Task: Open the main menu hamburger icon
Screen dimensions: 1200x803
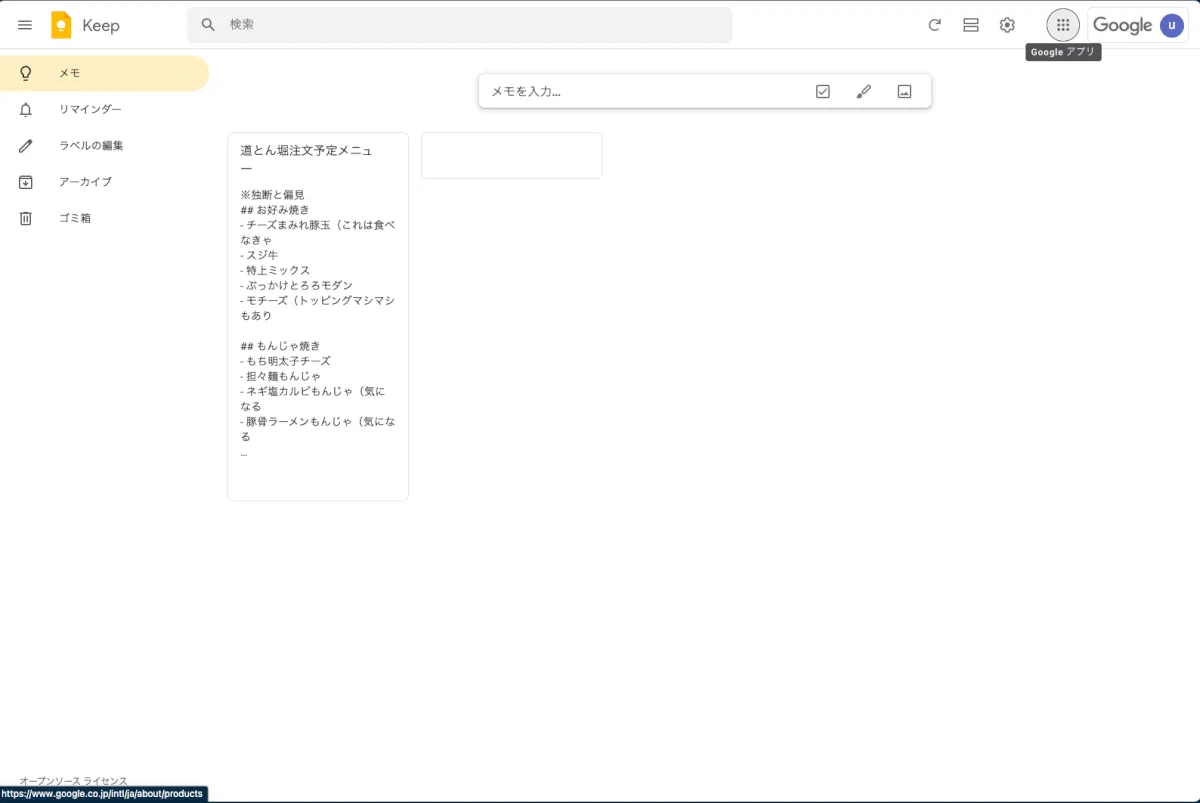Action: 25,25
